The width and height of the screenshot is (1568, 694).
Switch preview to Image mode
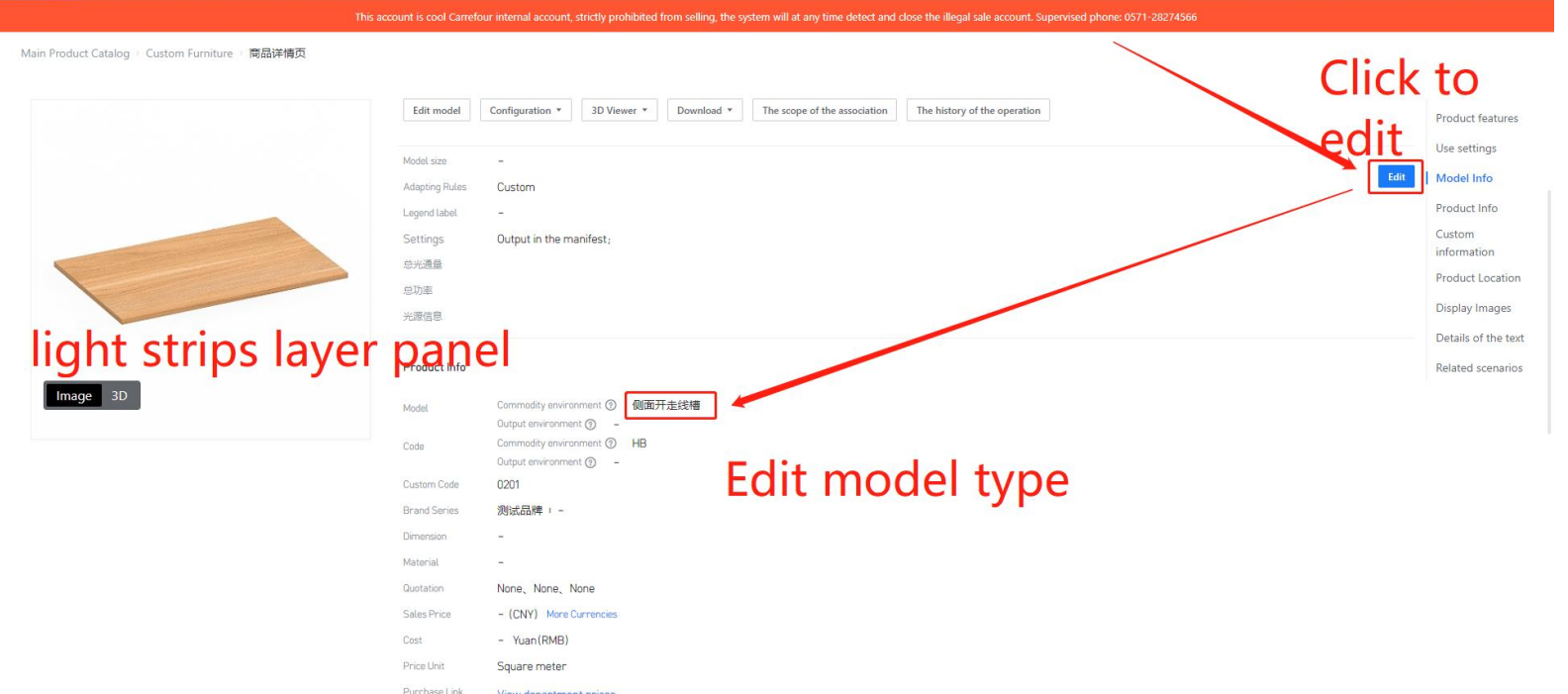73,396
